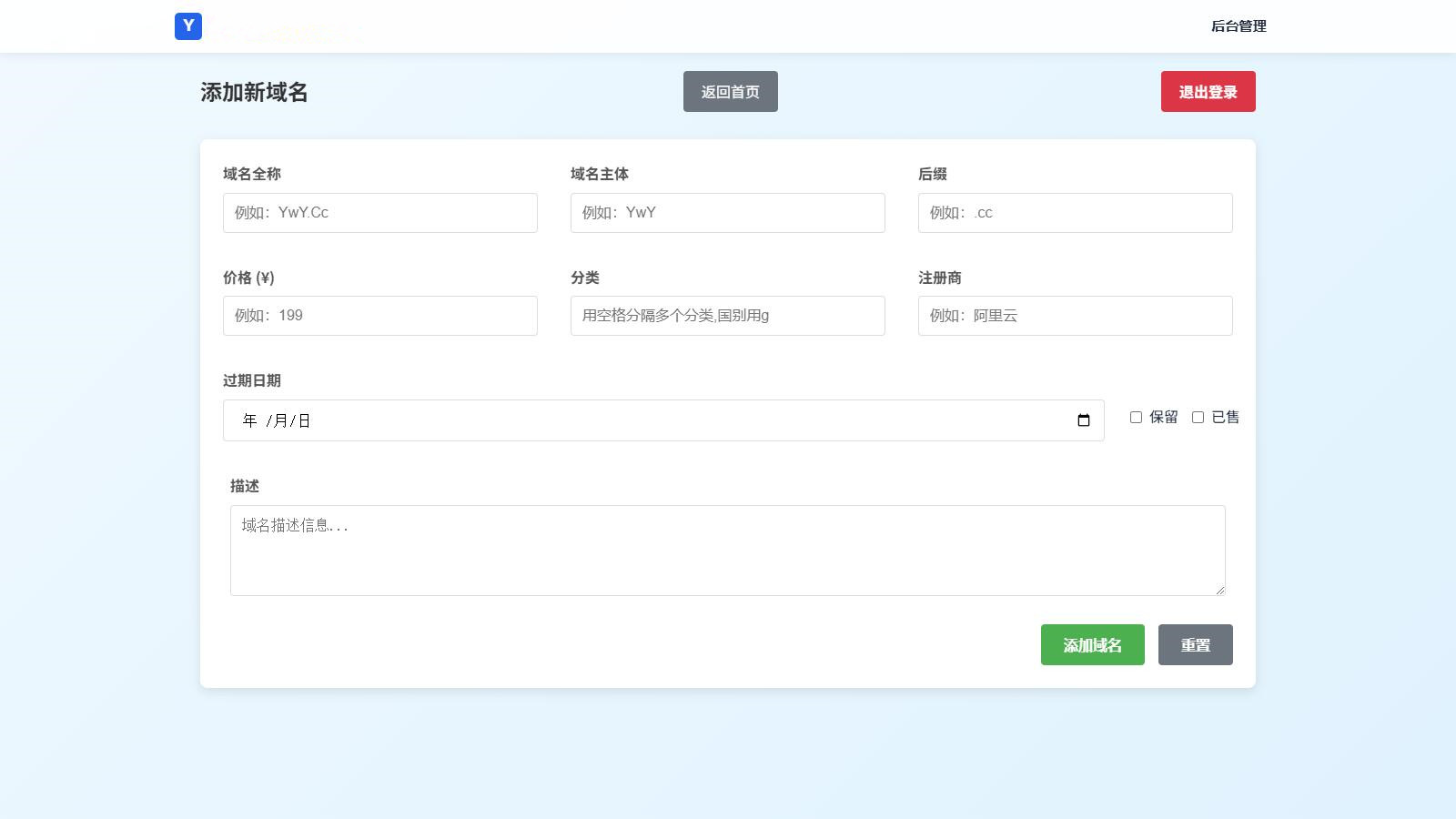Viewport: 1456px width, 819px height.
Task: Enable the 保留 checkbox
Action: pyautogui.click(x=1136, y=417)
